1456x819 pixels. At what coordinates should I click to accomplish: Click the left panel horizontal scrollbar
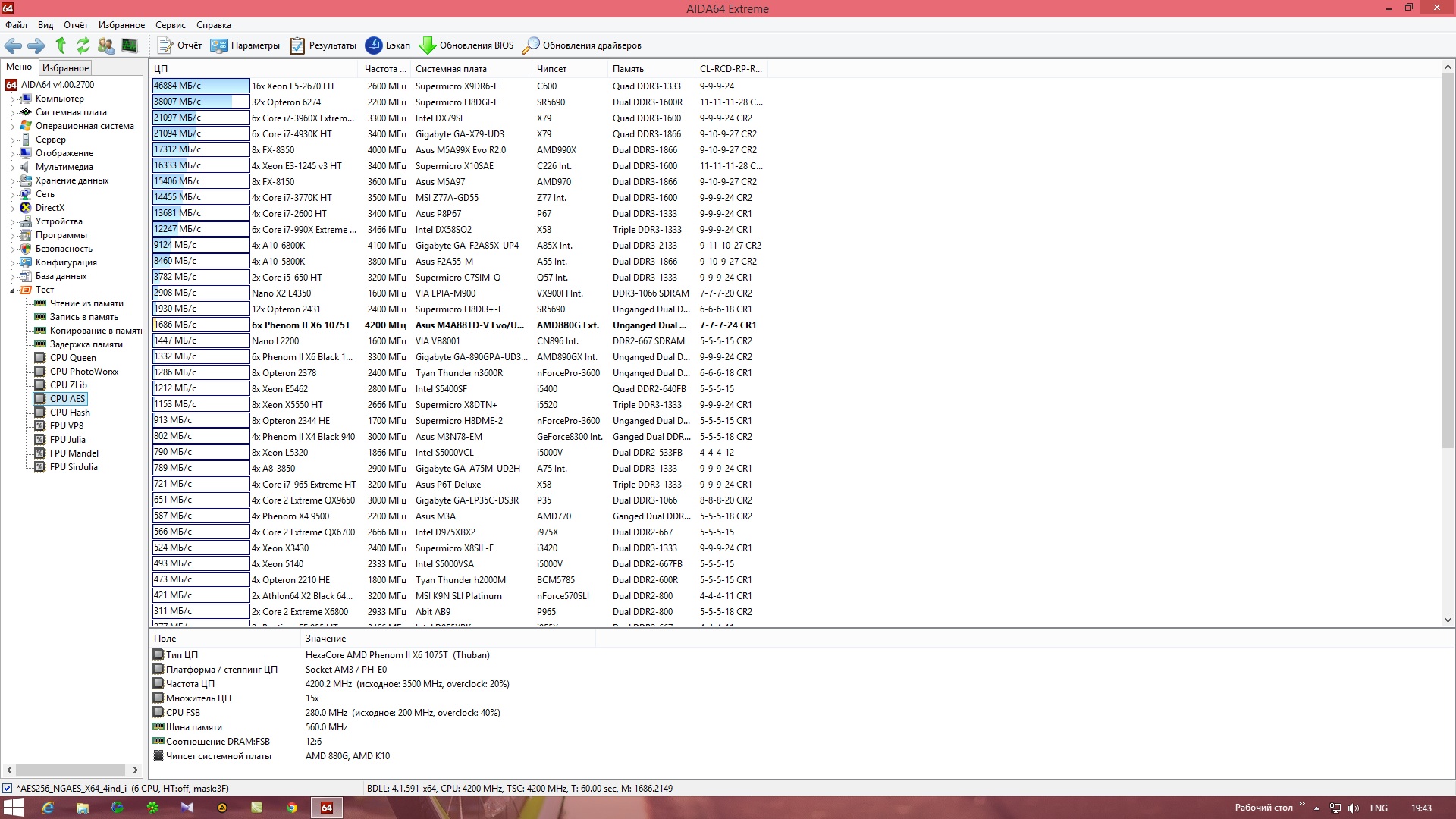tap(71, 770)
